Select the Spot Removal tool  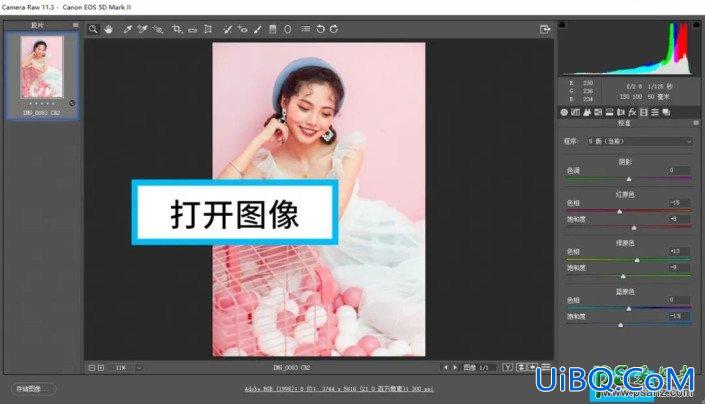(228, 29)
